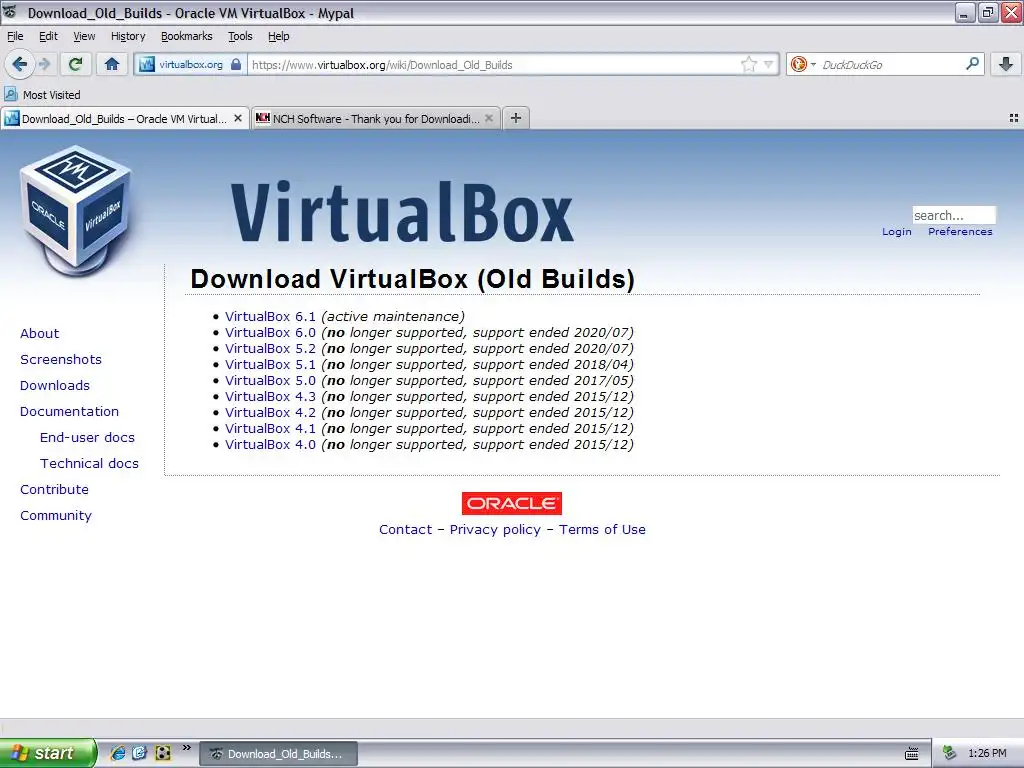
Task: Click the Windows Start button
Action: point(47,753)
